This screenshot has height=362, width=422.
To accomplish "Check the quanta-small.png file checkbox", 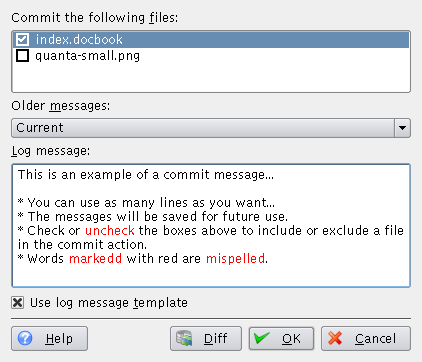I will tap(22, 56).
